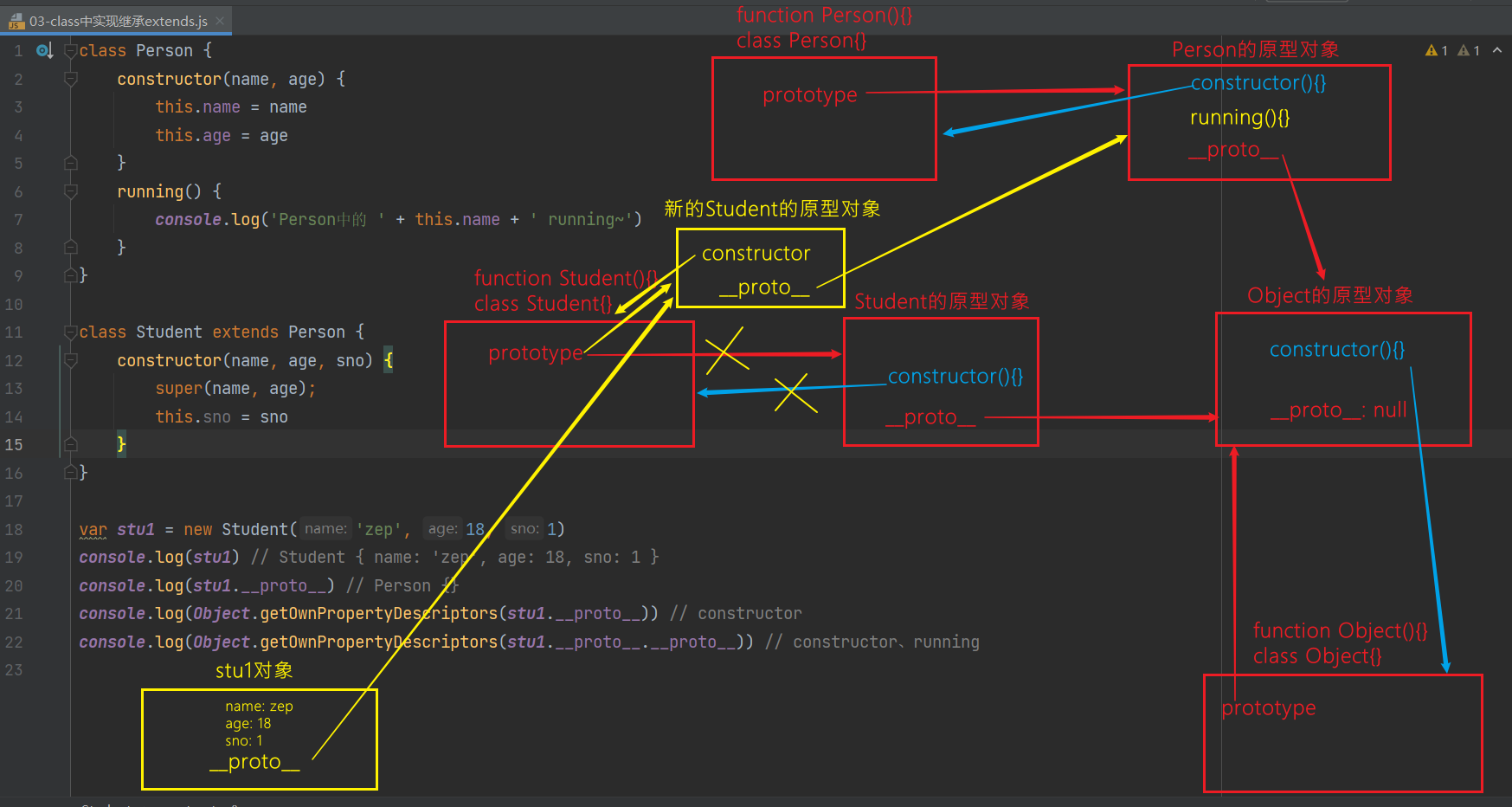Click the 'age:' parameter inlay hint on line 18
1512x807 pixels.
(442, 528)
